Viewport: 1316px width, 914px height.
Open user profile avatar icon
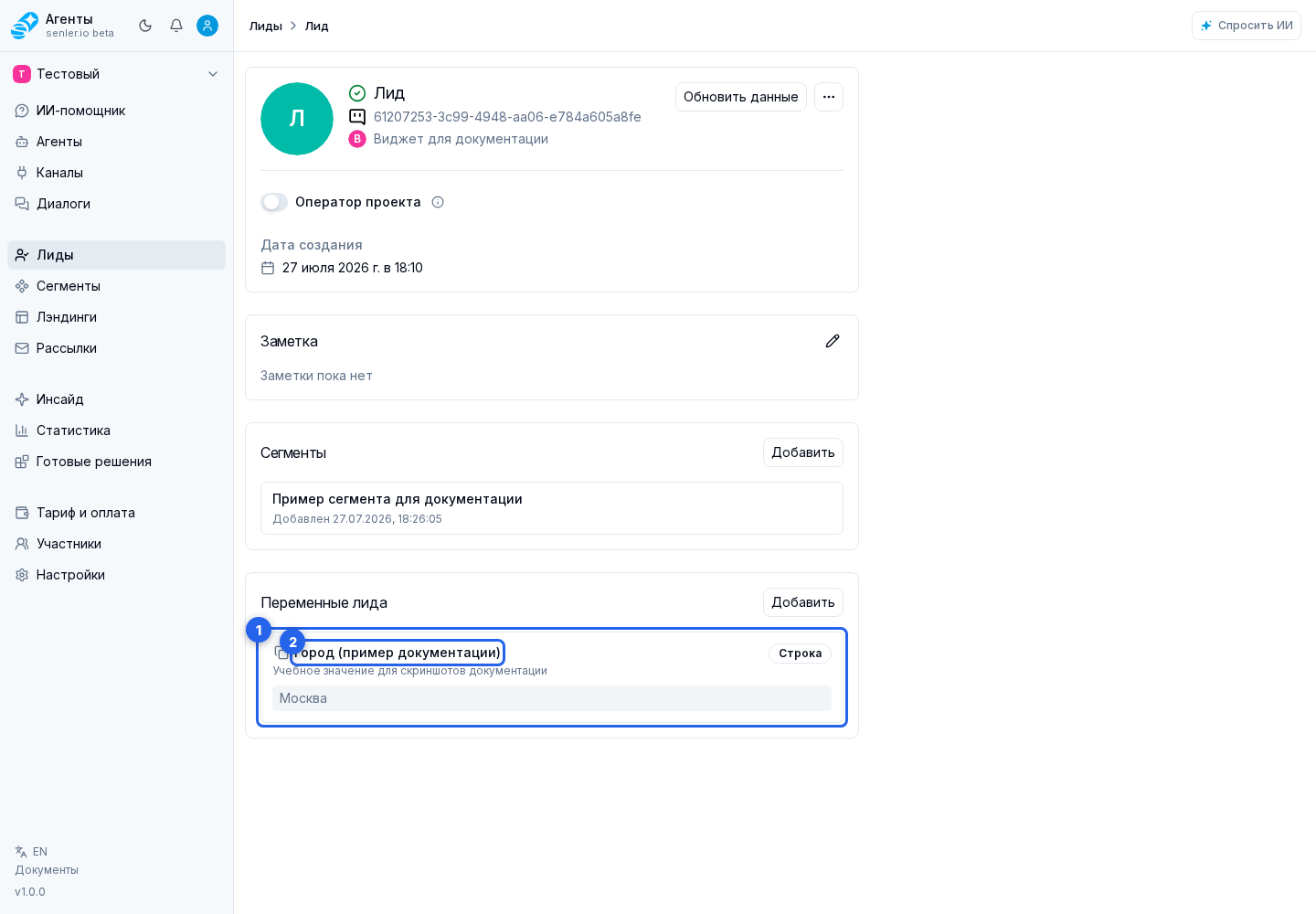pos(207,26)
